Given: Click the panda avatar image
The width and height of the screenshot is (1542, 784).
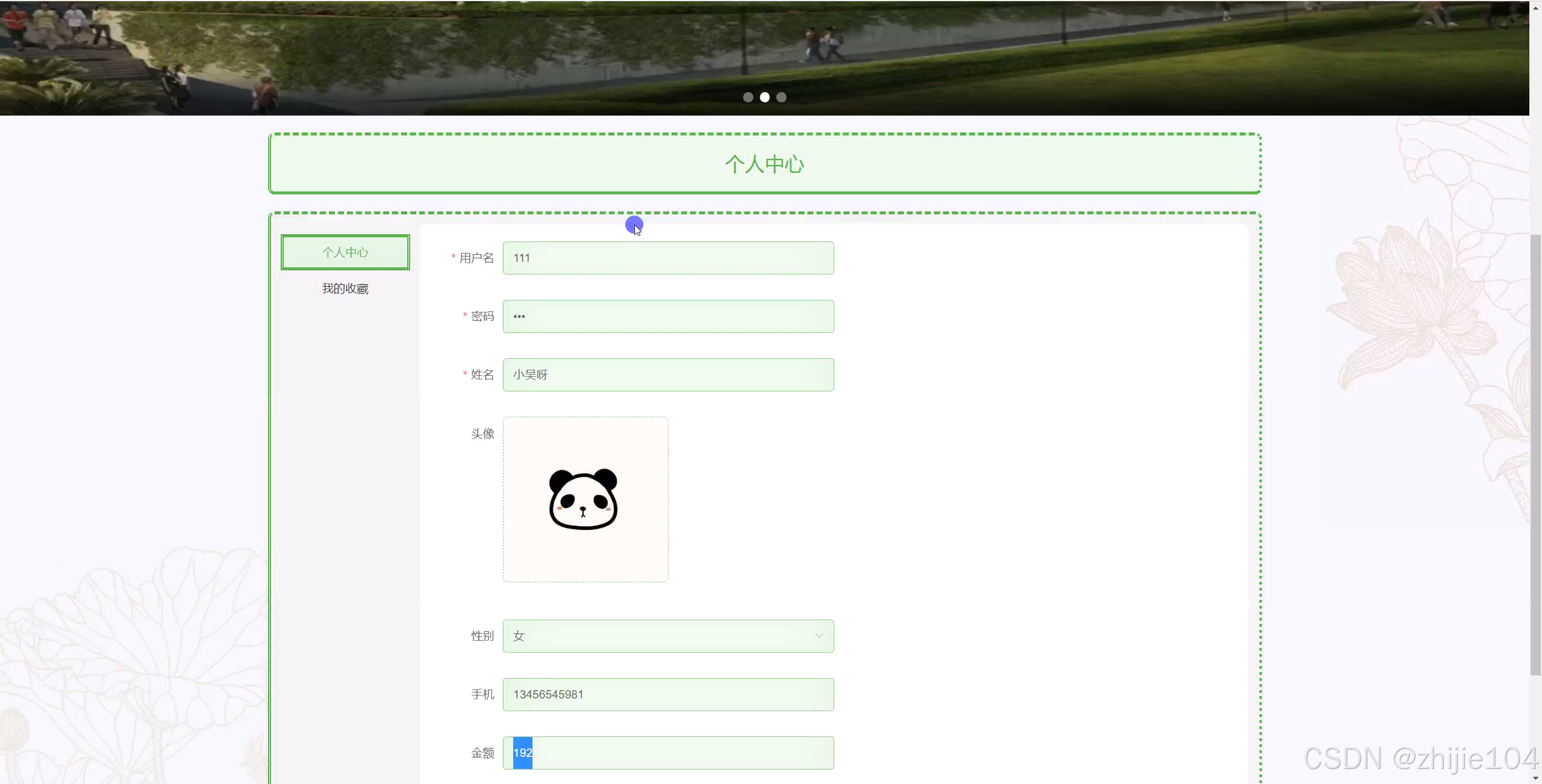Looking at the screenshot, I should click(x=583, y=499).
